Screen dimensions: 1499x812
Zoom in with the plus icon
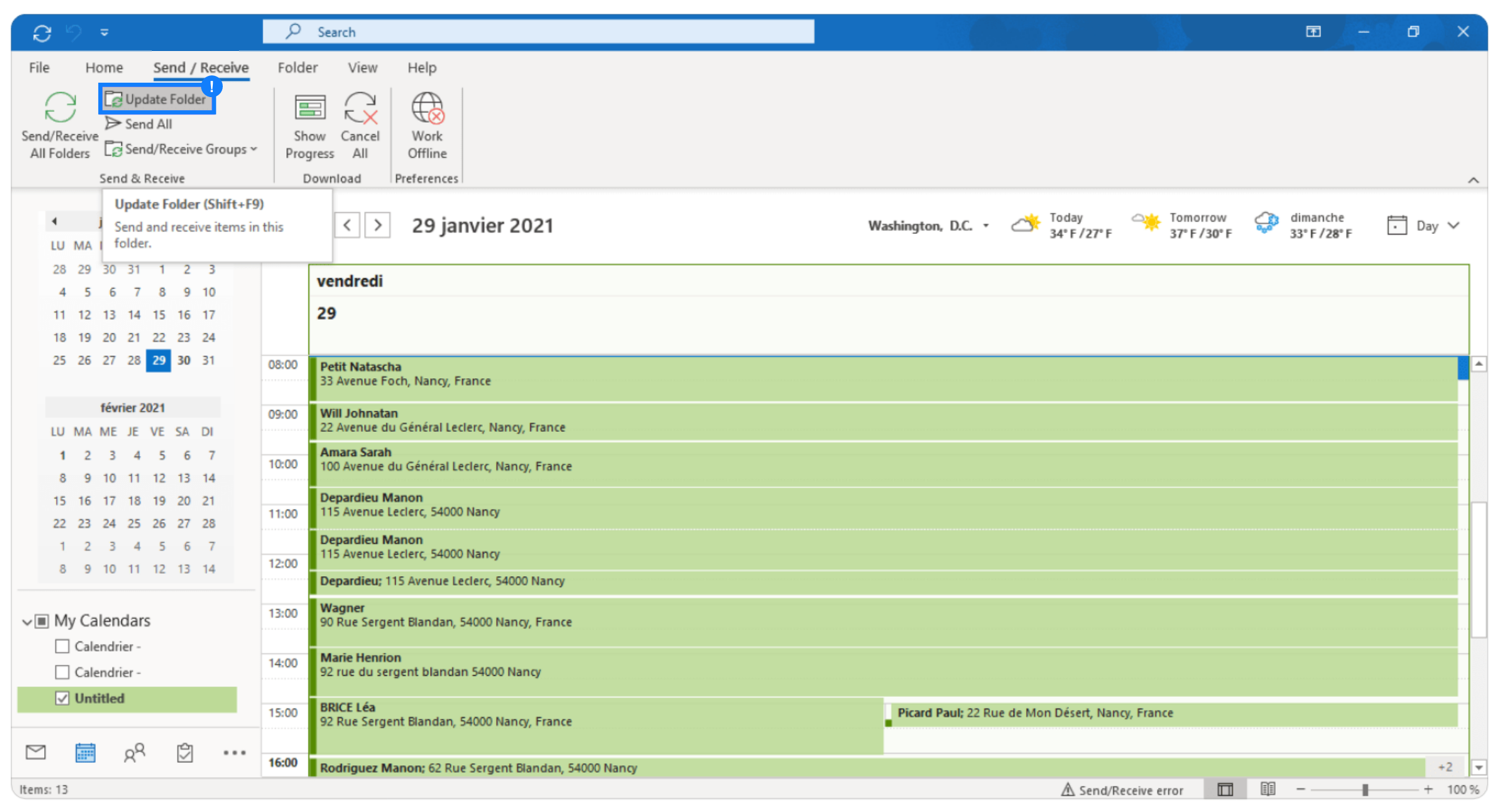(1429, 790)
